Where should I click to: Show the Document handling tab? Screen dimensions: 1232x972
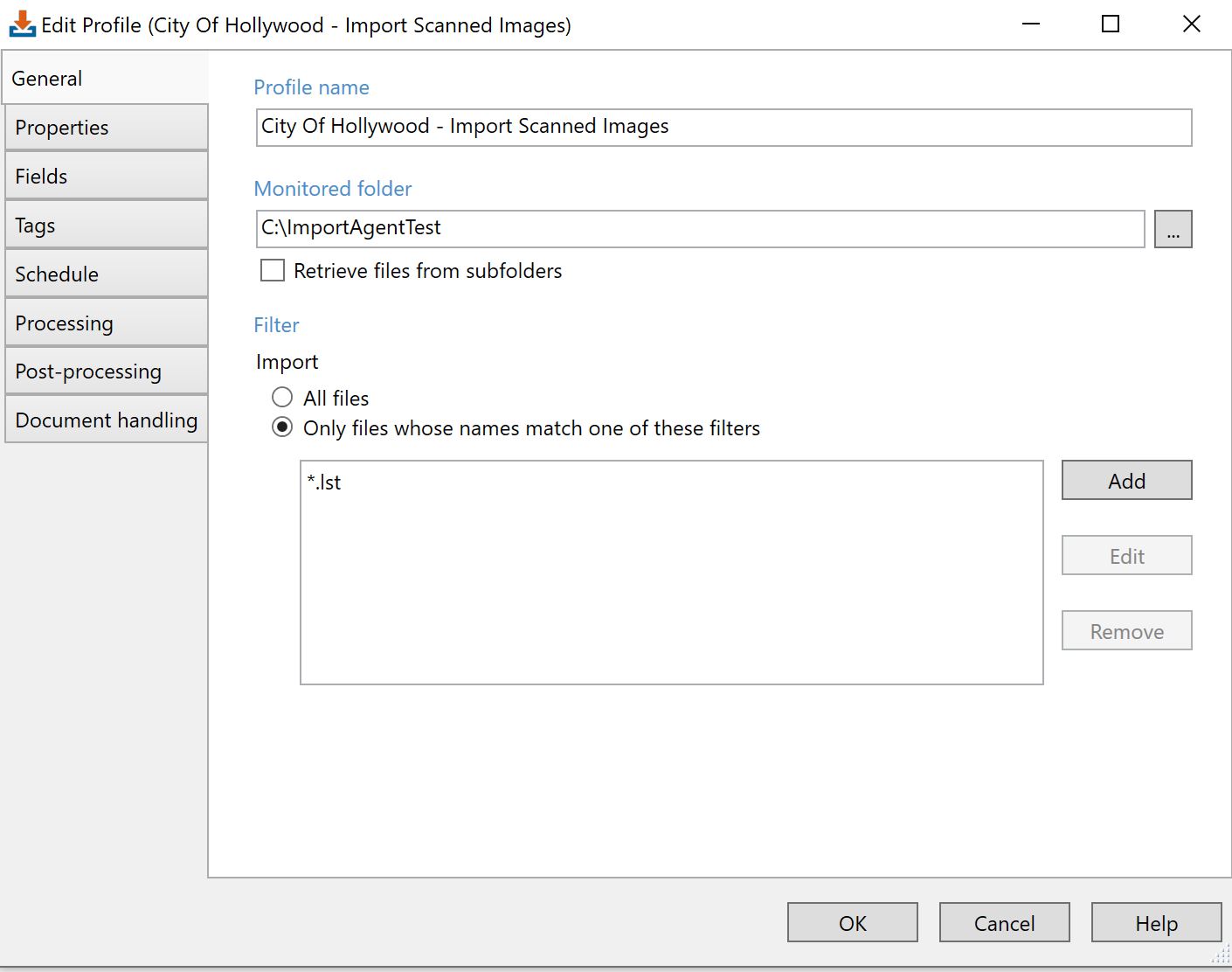(106, 420)
